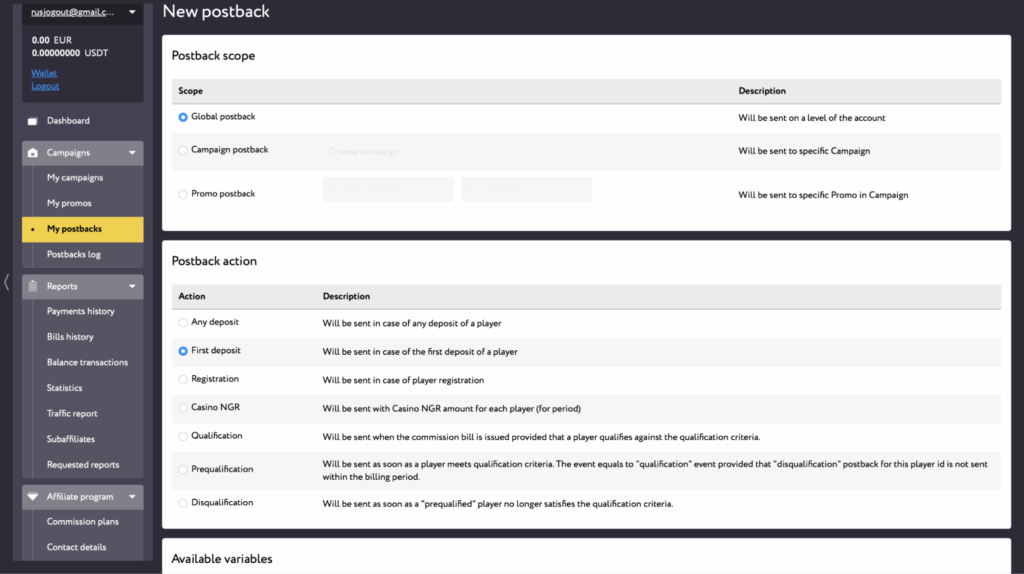Screen dimensions: 1024x574
Task: Toggle the Affiliate program menu arrow
Action: click(132, 497)
